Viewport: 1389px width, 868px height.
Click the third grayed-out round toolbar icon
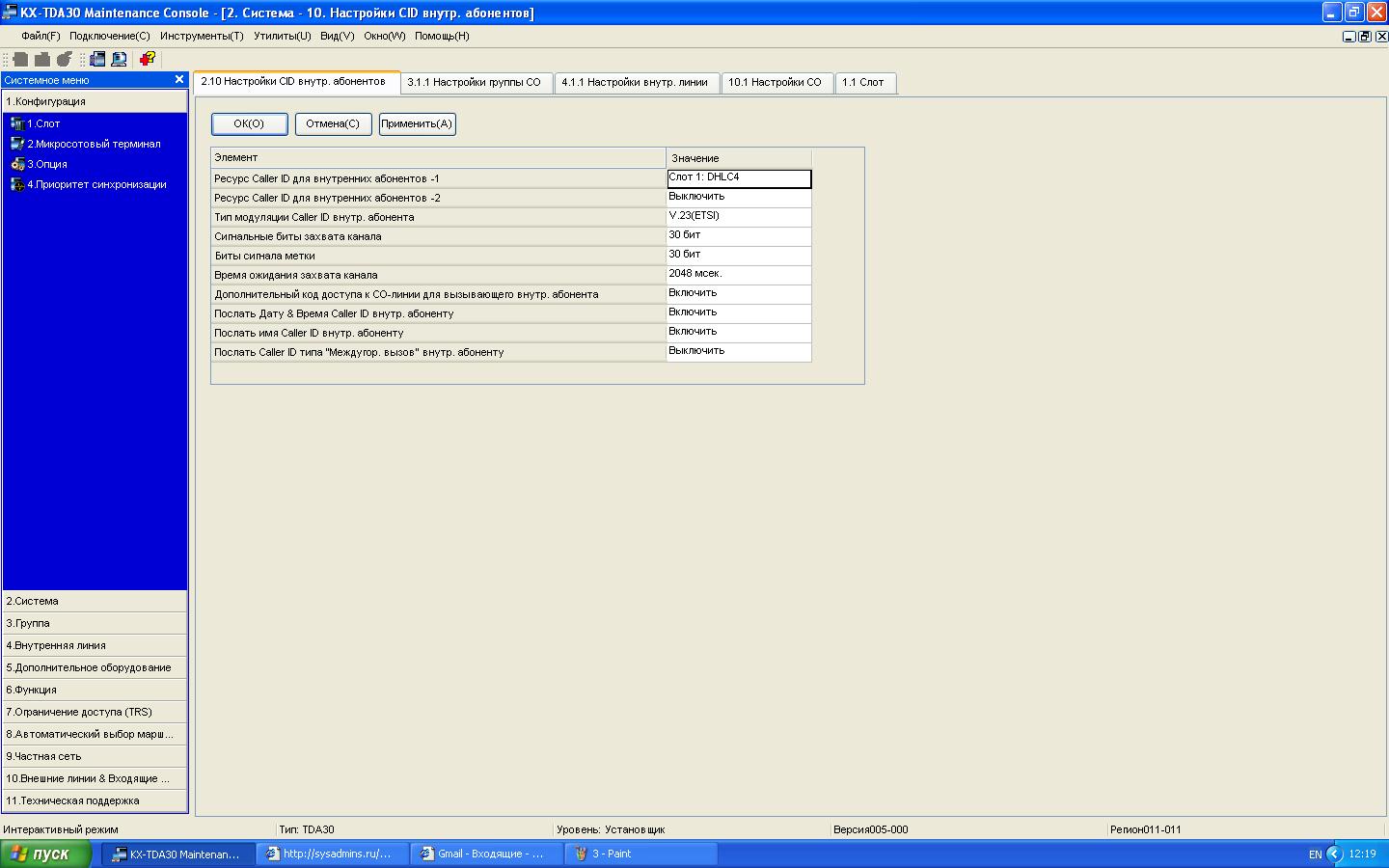point(64,59)
